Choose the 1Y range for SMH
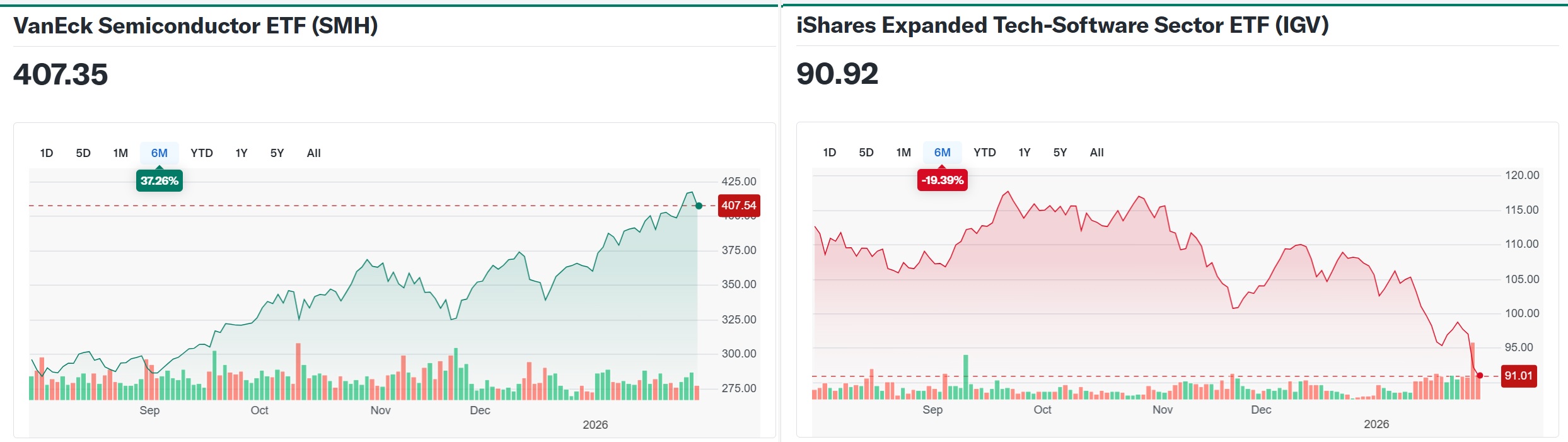This screenshot has width=1568, height=442. point(241,153)
